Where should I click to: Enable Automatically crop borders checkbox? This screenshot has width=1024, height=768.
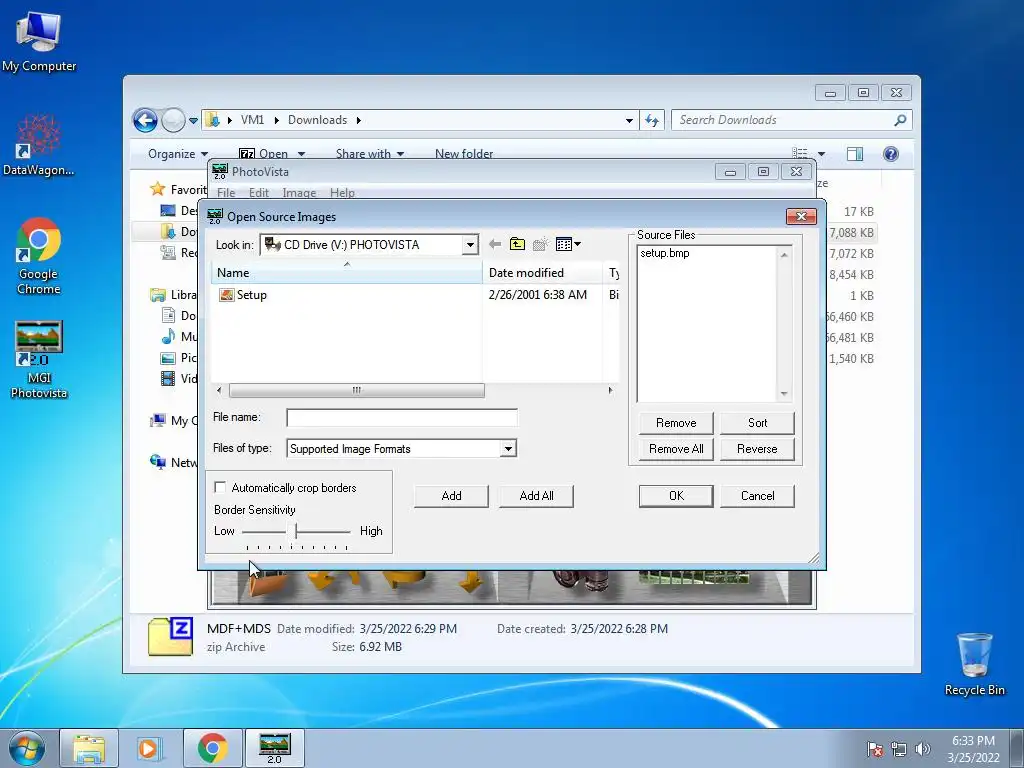(x=220, y=487)
